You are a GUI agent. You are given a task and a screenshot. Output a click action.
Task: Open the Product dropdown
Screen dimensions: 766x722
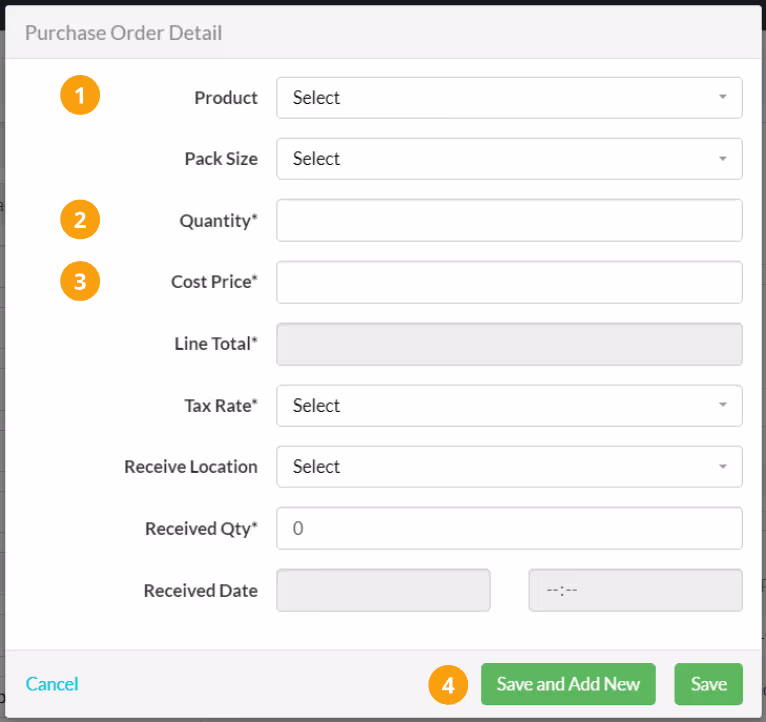[x=509, y=98]
